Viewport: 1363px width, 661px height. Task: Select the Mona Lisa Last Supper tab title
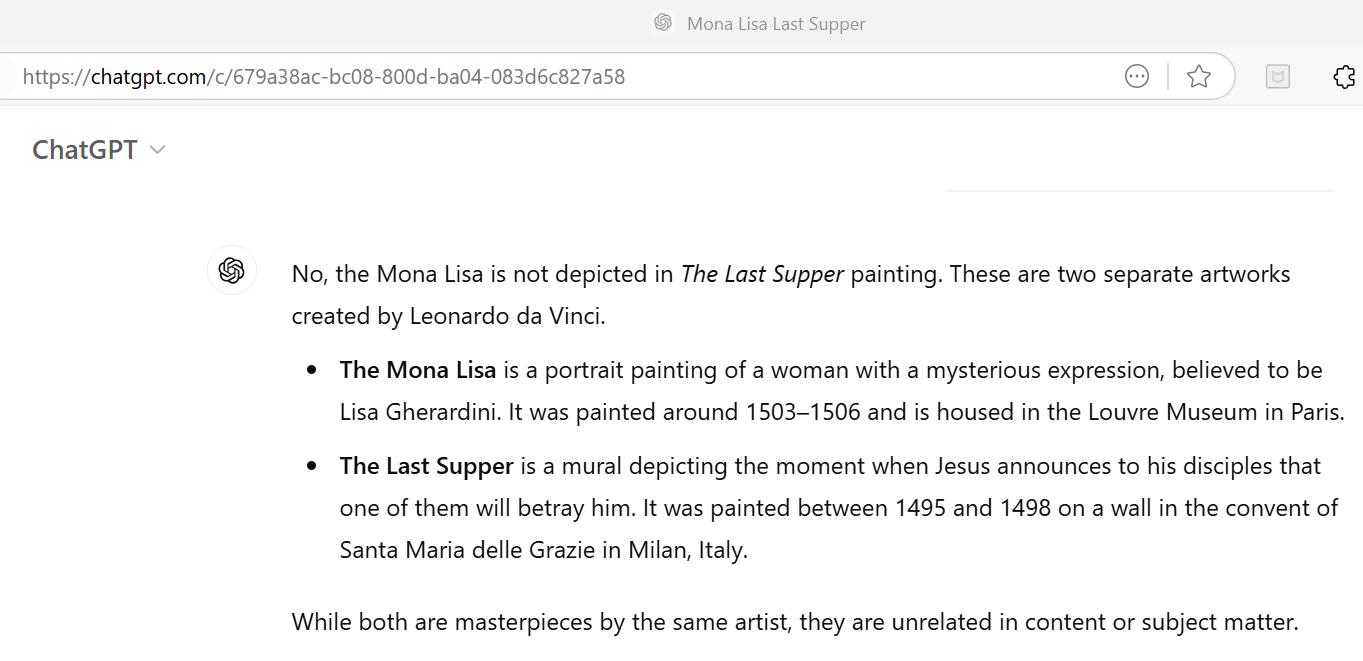click(776, 24)
